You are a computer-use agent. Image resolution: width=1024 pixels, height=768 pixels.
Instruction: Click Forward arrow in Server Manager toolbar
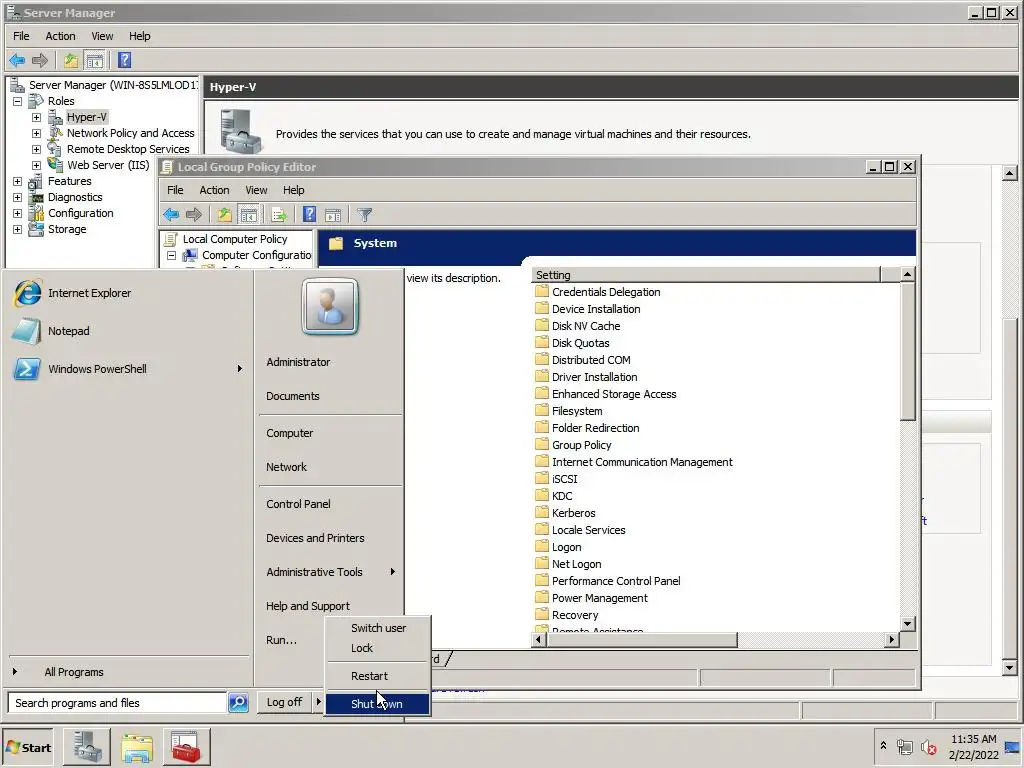pyautogui.click(x=40, y=61)
